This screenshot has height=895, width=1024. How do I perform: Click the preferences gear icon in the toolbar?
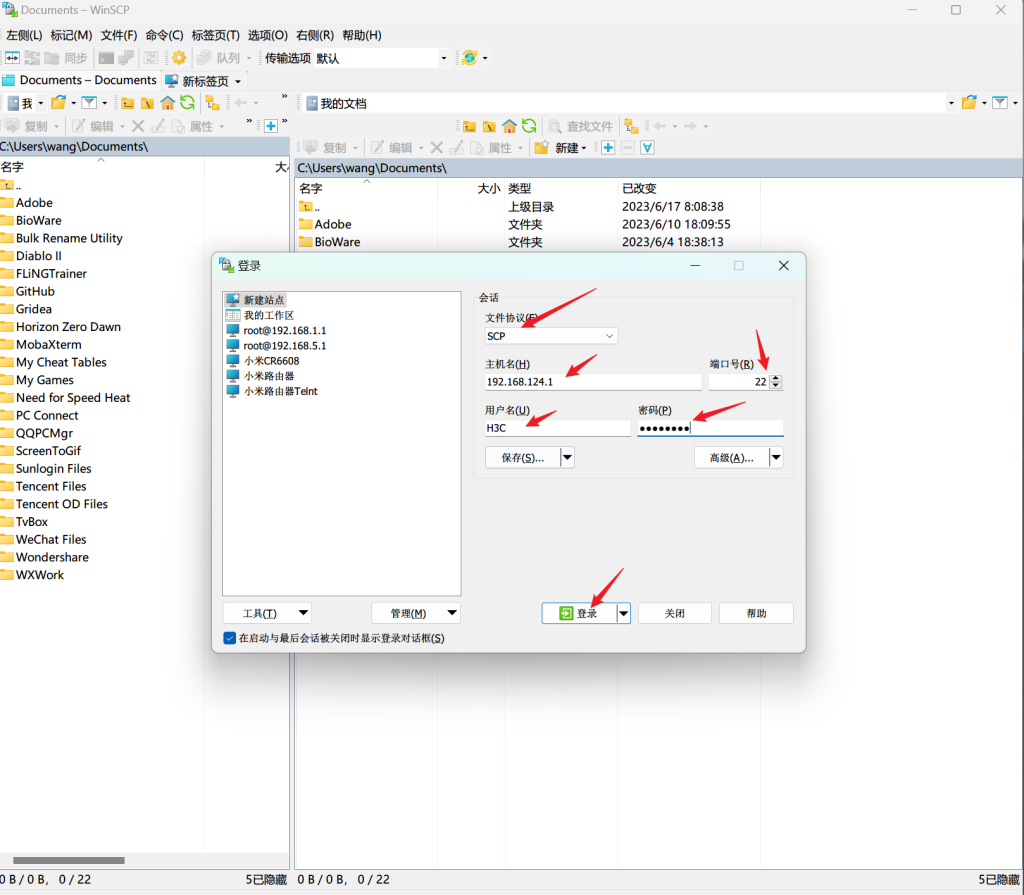[179, 58]
